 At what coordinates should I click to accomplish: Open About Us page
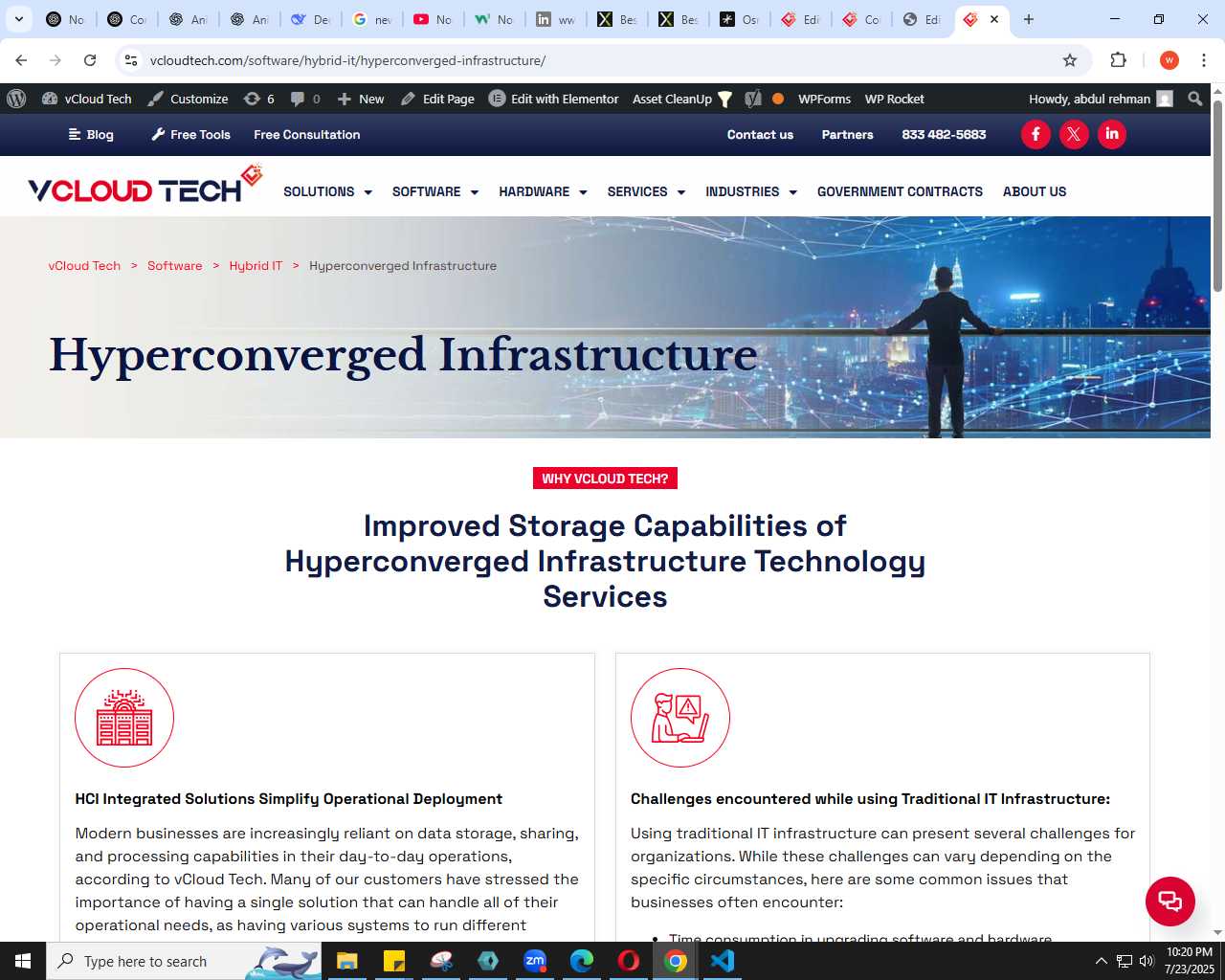point(1035,191)
